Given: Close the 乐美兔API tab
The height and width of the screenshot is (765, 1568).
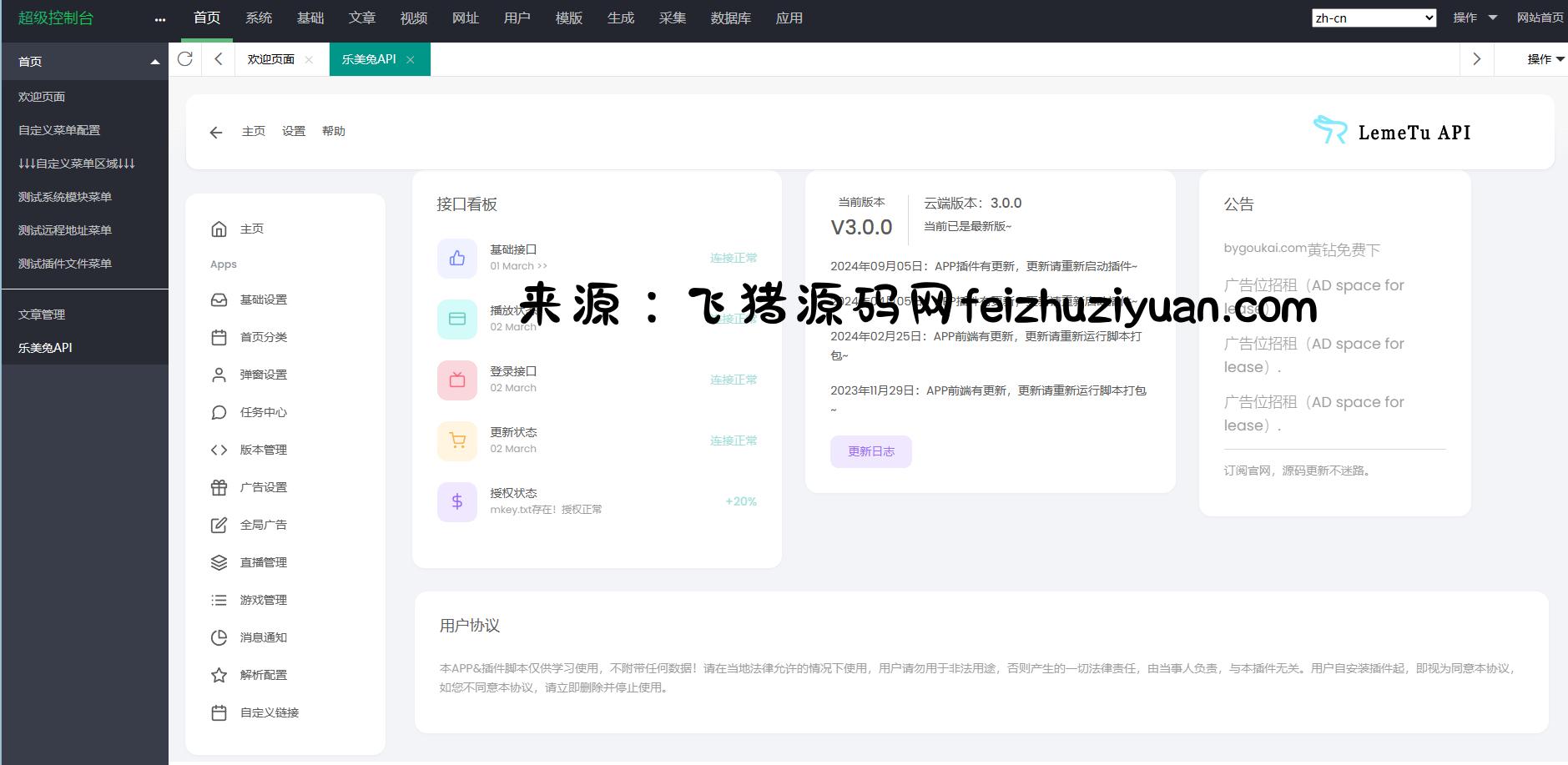Looking at the screenshot, I should click(x=411, y=59).
